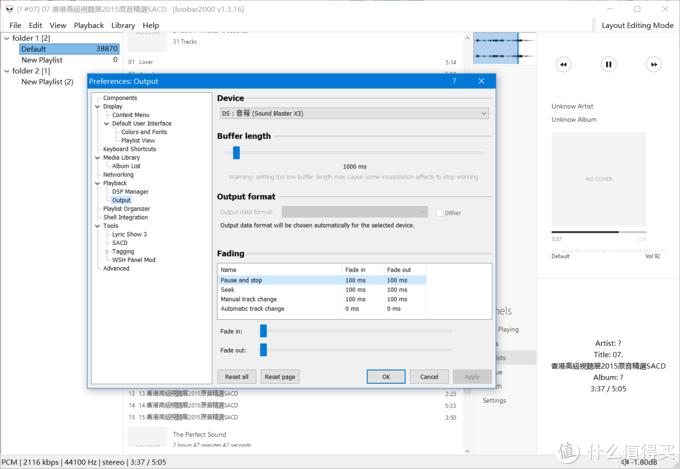
Task: Pause playback with the pause button
Action: tap(608, 65)
